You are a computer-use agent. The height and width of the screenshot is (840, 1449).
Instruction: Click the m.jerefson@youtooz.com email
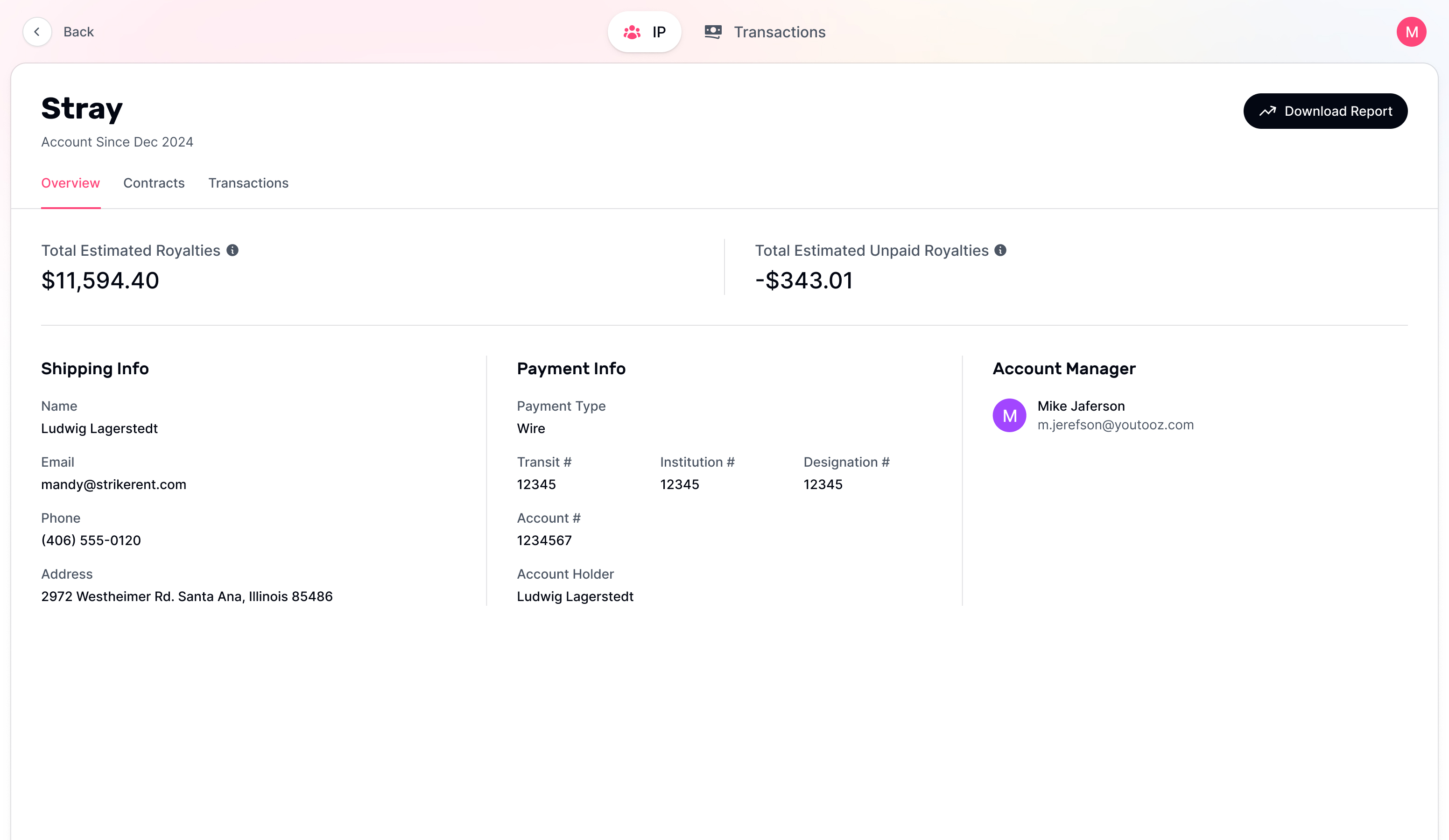click(1116, 425)
